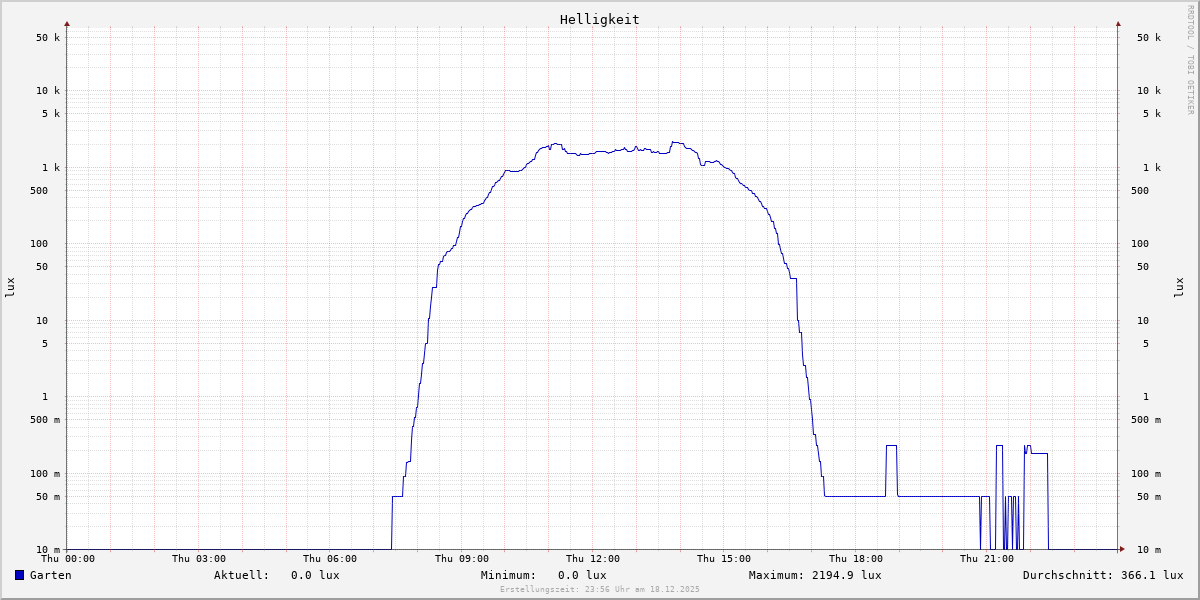Select the Garten legend label

(50, 575)
